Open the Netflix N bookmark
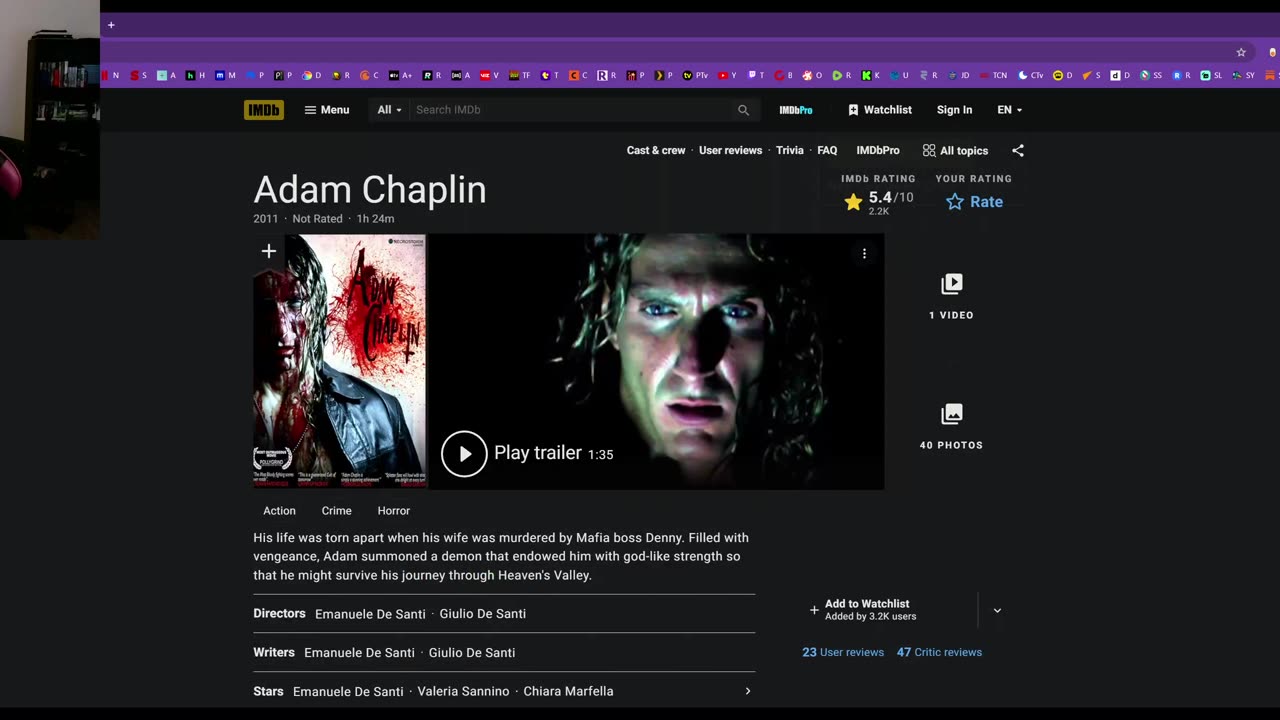The height and width of the screenshot is (720, 1280). click(110, 75)
